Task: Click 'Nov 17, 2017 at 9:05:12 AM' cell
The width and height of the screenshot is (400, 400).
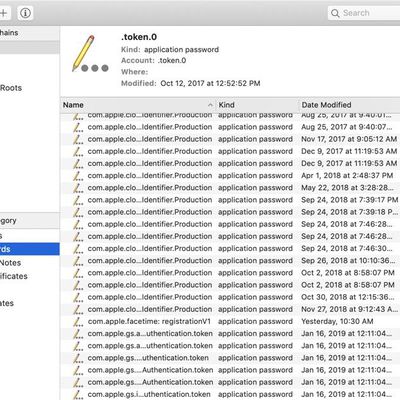Action: pos(349,139)
